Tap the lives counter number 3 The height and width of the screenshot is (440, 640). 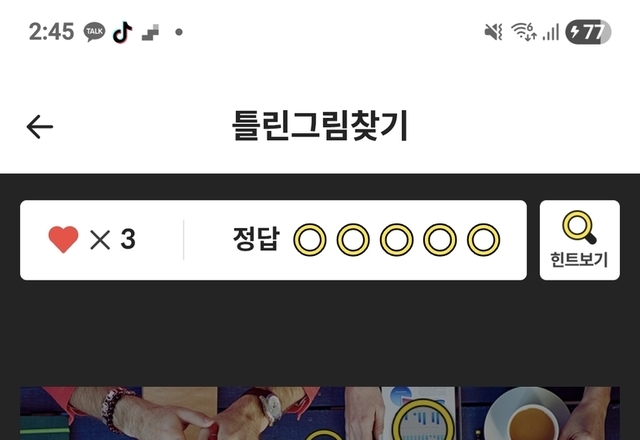pyautogui.click(x=128, y=239)
